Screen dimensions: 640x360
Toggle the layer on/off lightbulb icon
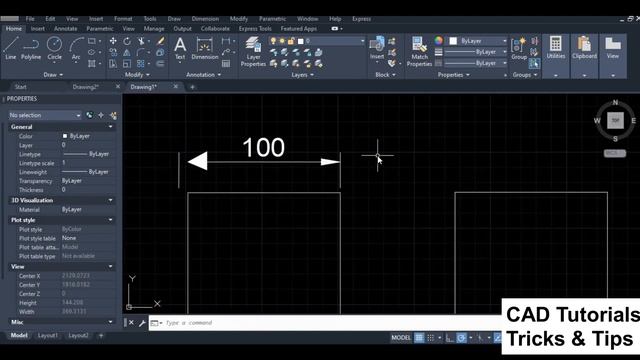273,41
